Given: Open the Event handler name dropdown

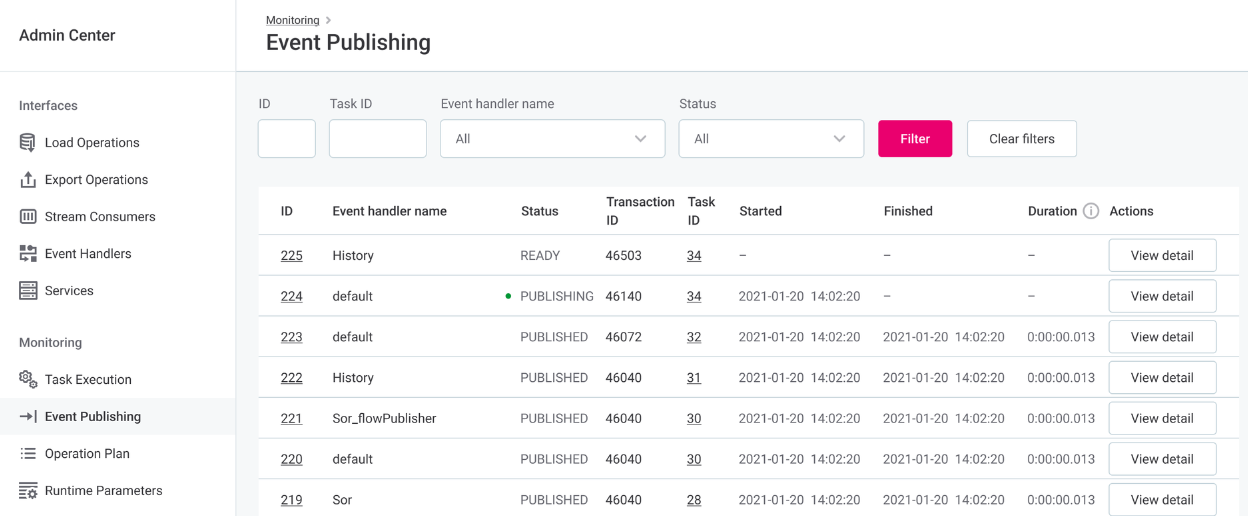Looking at the screenshot, I should [x=552, y=139].
